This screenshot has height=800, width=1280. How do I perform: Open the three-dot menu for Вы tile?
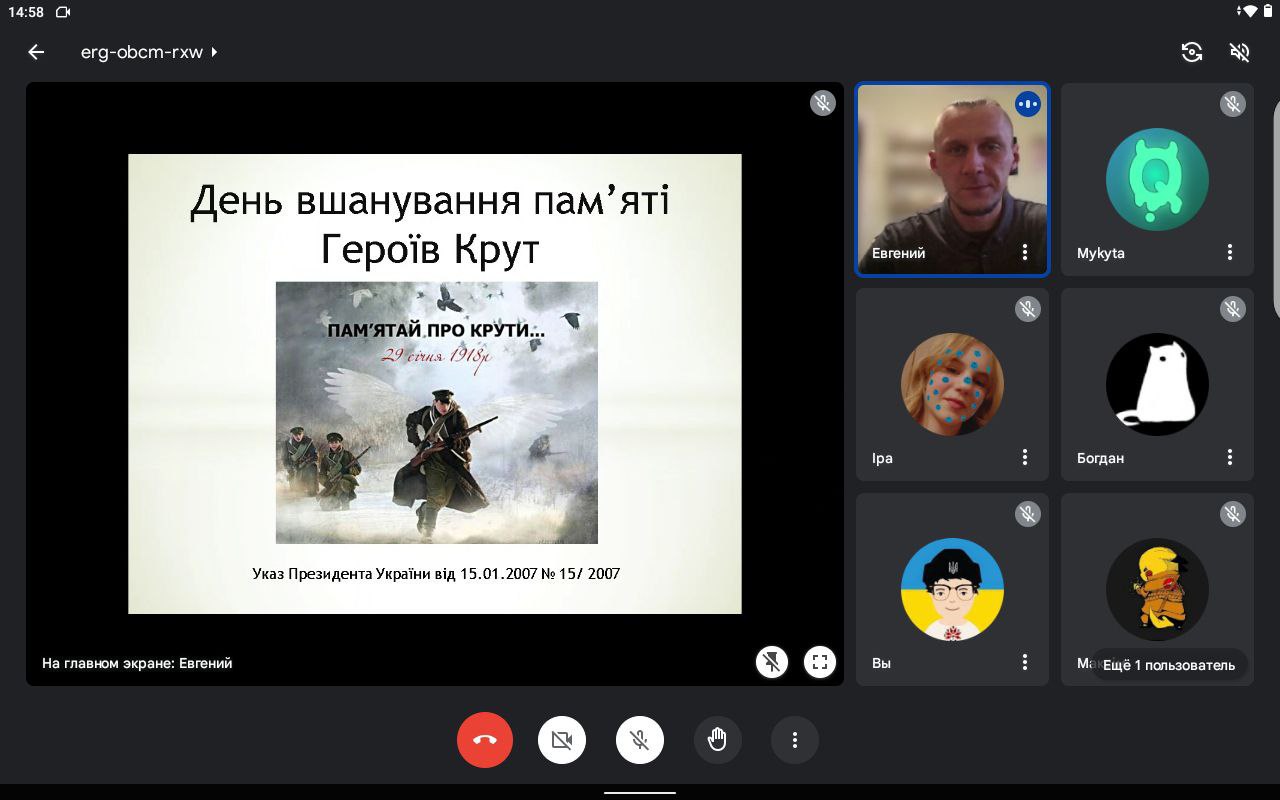click(1025, 662)
